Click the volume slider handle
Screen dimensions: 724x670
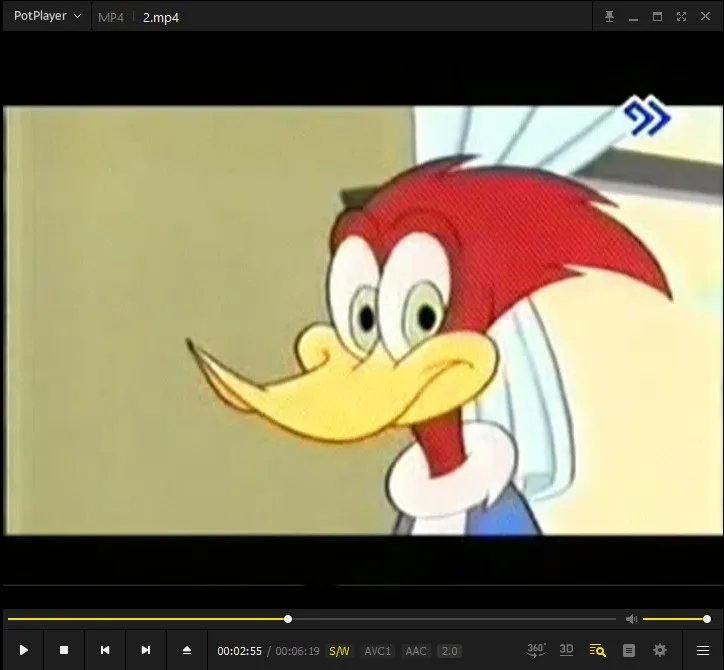(x=706, y=619)
